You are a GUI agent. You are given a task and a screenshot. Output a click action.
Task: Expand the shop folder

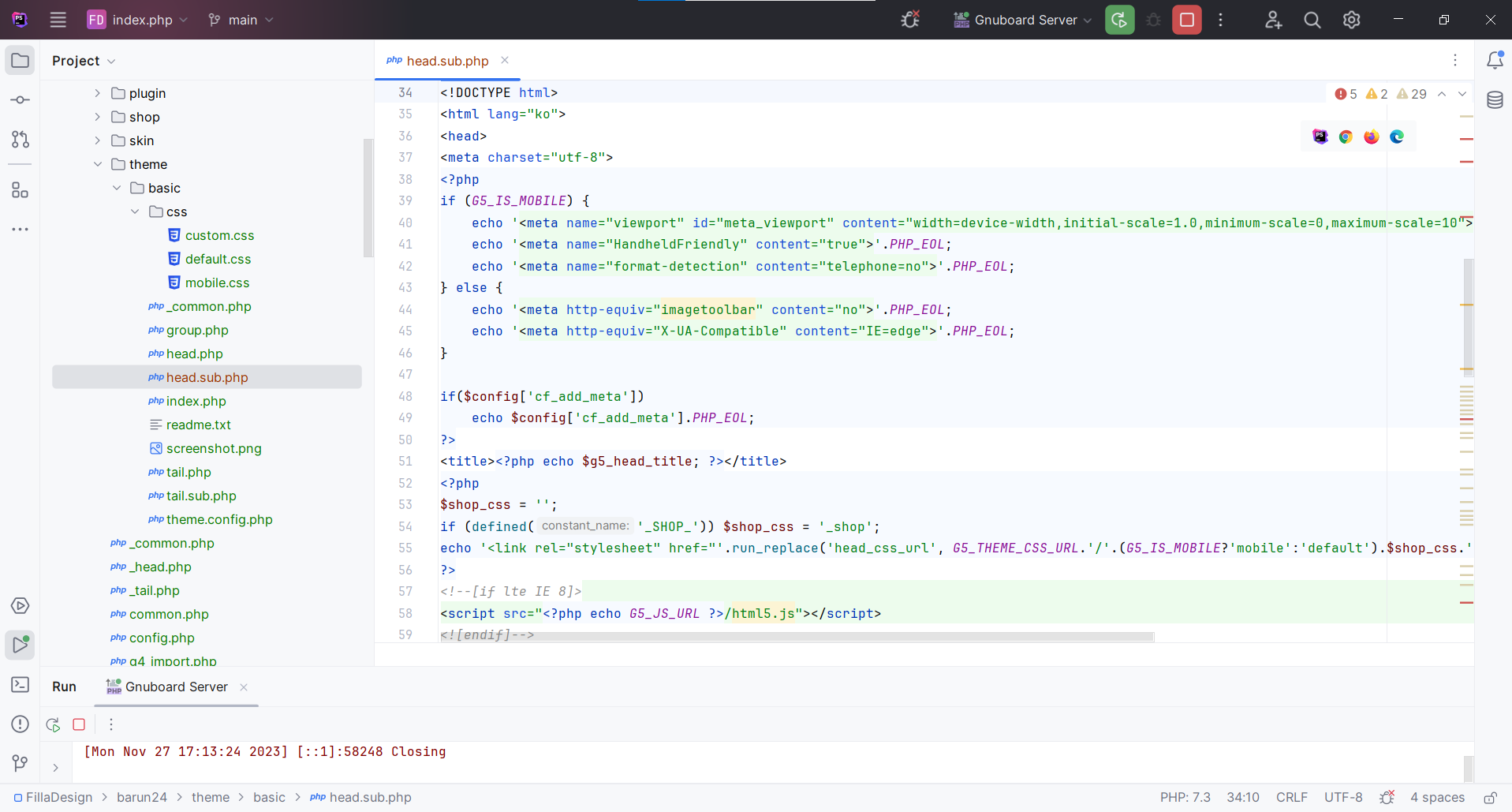[98, 117]
